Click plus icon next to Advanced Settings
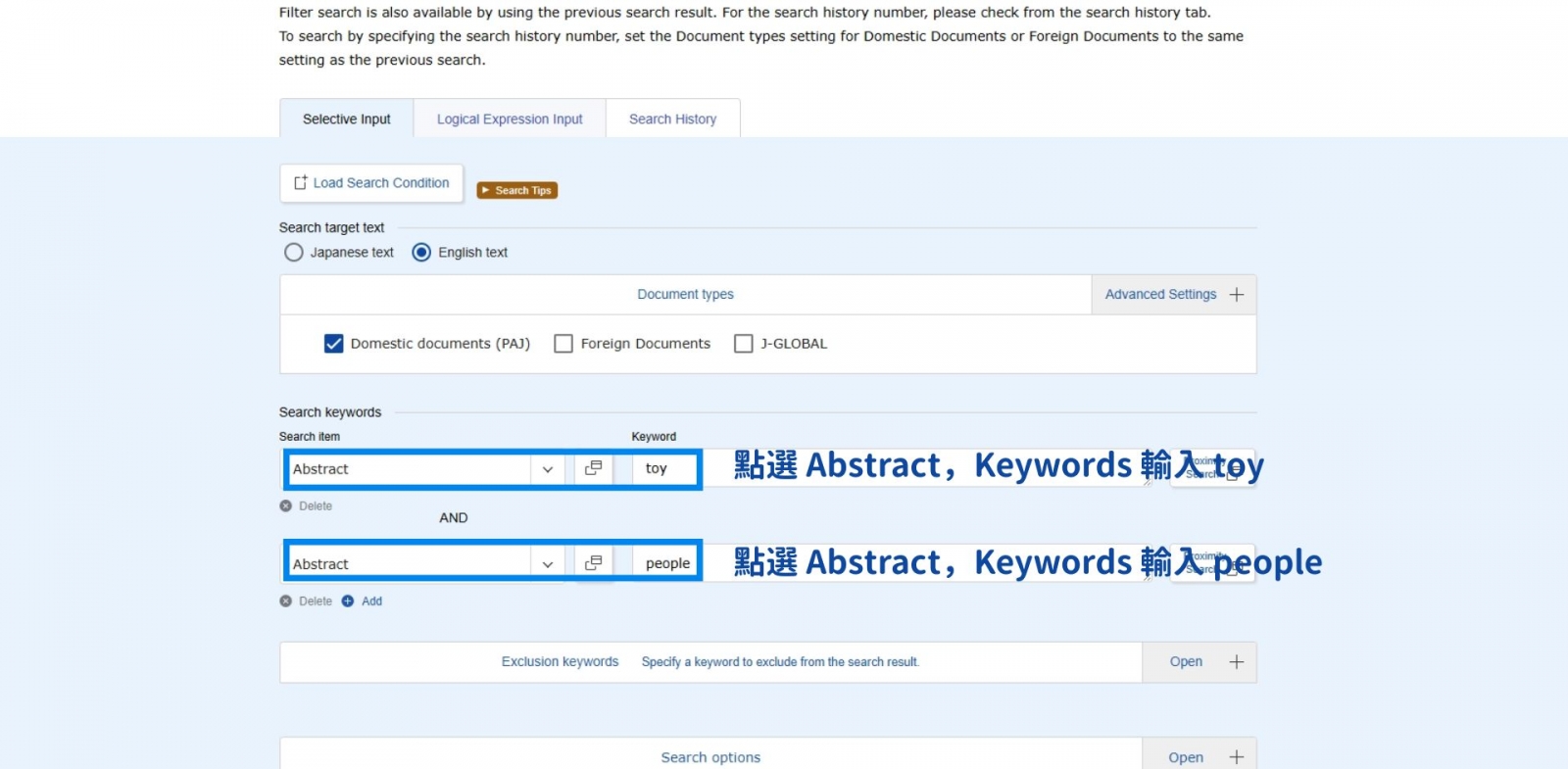1568x769 pixels. tap(1237, 295)
